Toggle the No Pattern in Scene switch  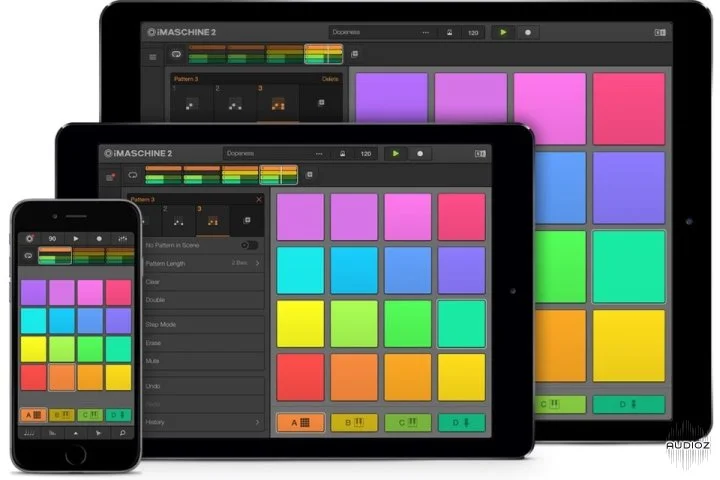pos(249,245)
